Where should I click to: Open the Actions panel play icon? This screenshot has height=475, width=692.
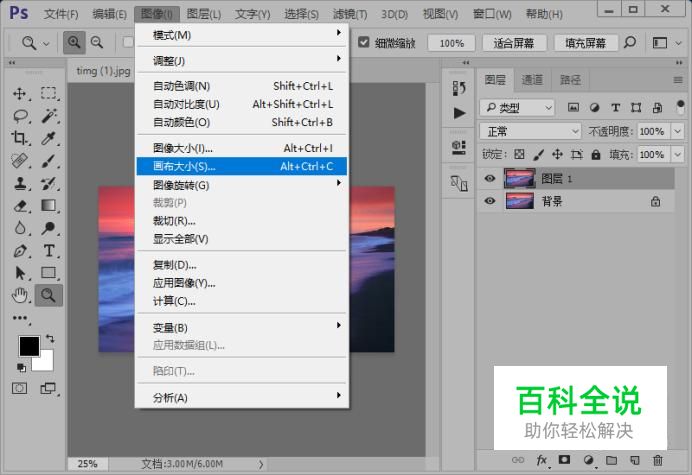pyautogui.click(x=459, y=113)
